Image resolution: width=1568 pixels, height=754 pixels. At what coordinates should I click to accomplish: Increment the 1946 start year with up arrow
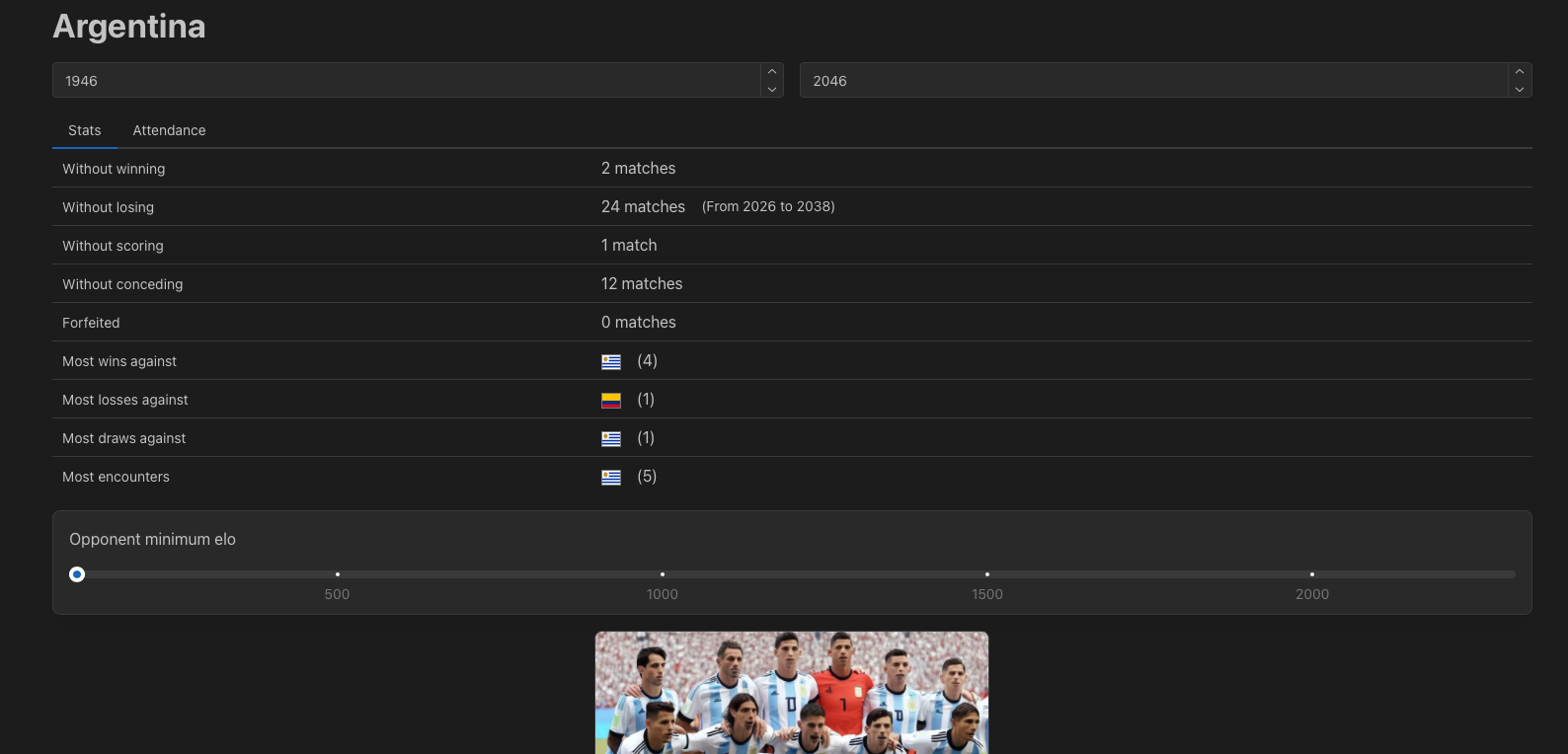click(772, 72)
